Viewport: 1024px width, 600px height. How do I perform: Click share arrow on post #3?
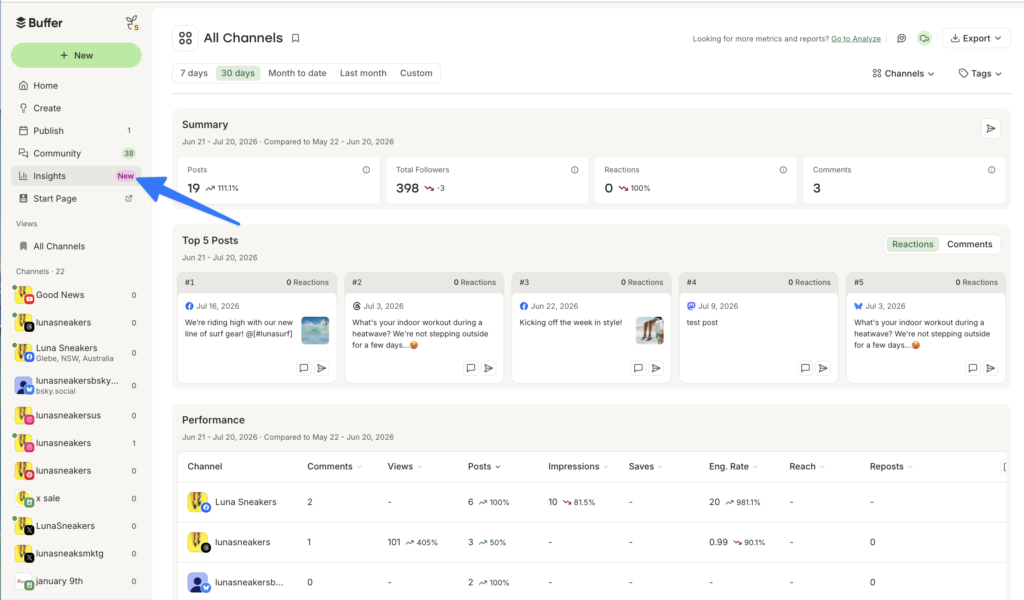tap(656, 368)
